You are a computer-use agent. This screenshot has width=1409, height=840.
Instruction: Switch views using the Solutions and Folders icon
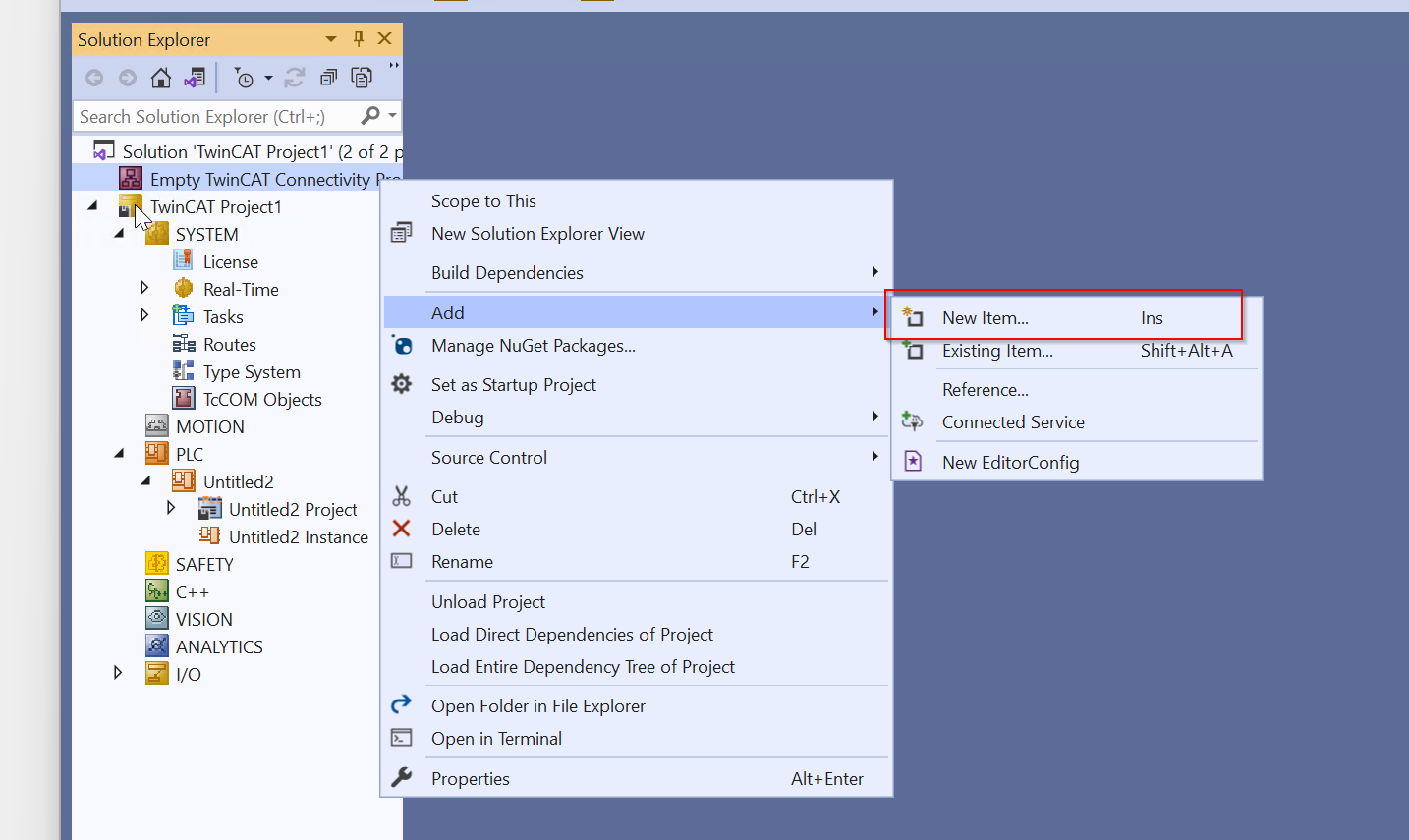click(195, 78)
